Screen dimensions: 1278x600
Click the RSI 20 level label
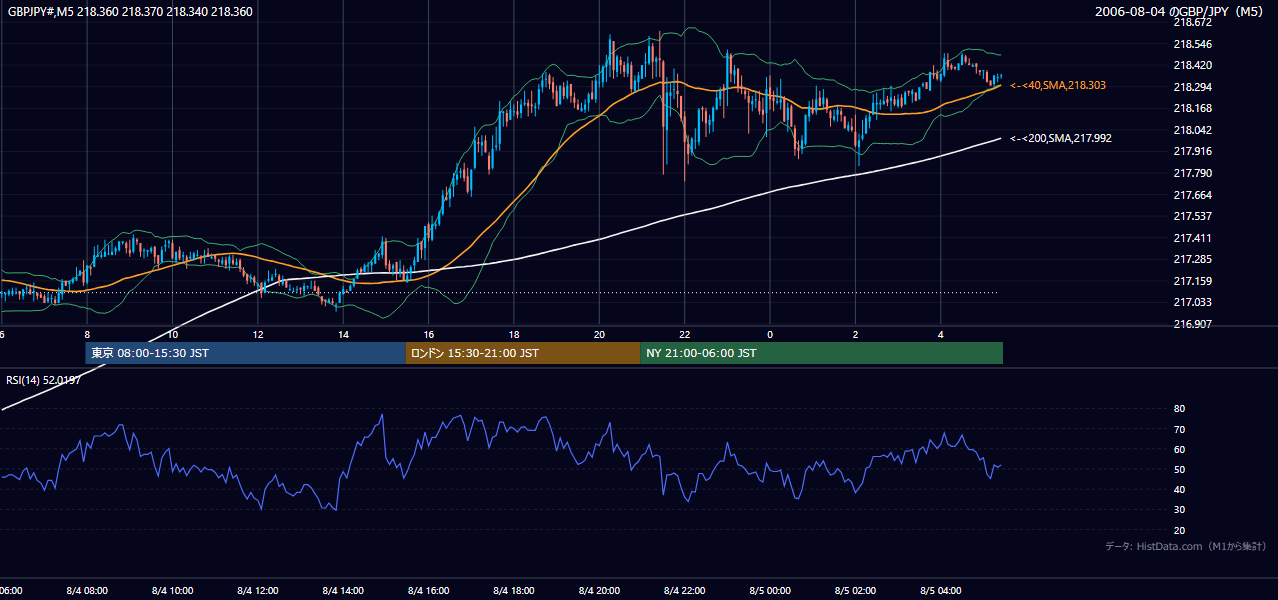[1179, 530]
